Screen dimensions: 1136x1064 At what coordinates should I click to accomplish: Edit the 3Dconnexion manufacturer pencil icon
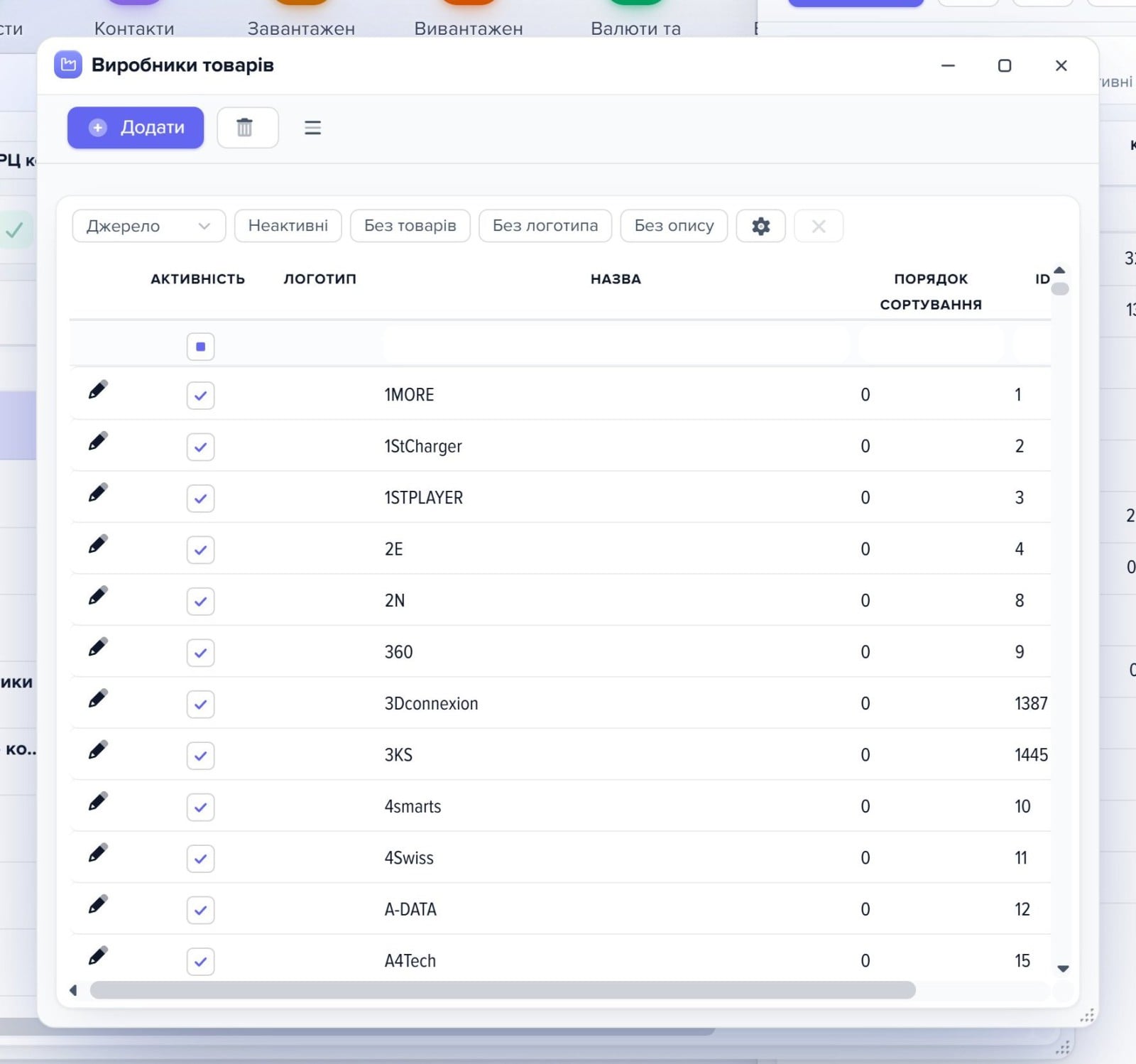click(x=98, y=699)
